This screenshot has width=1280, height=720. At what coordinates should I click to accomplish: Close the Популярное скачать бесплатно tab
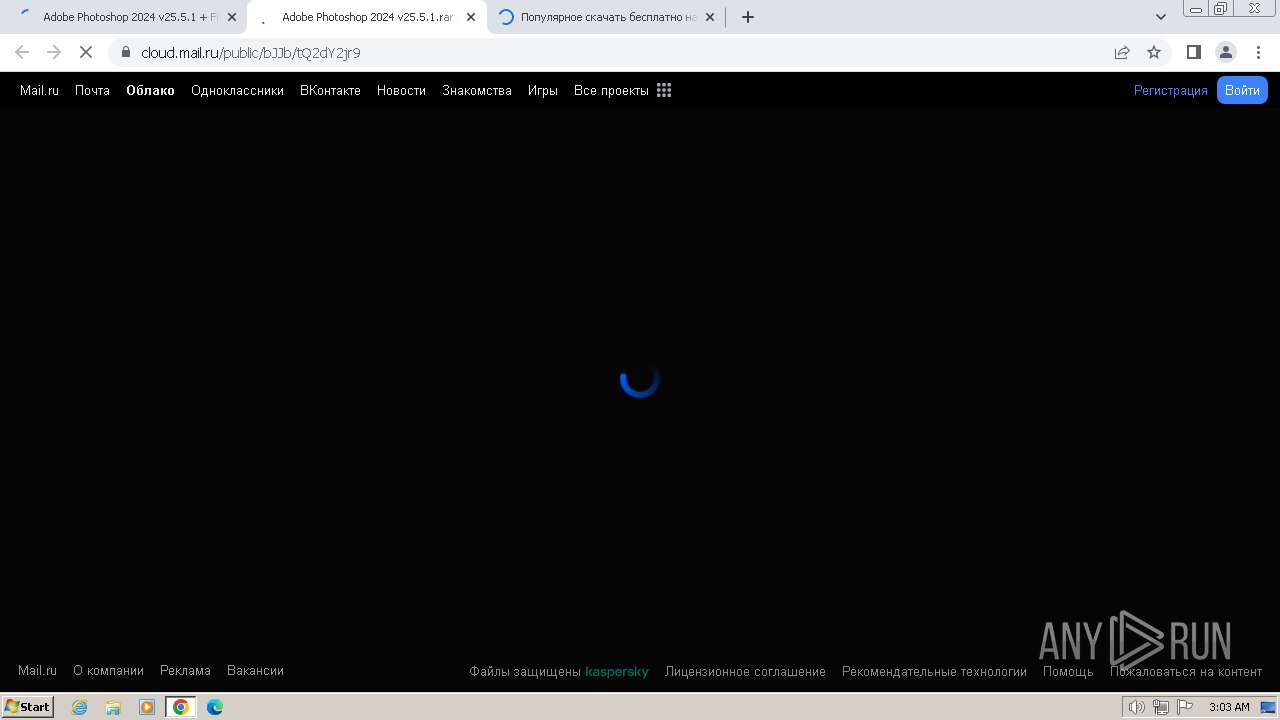pyautogui.click(x=710, y=17)
